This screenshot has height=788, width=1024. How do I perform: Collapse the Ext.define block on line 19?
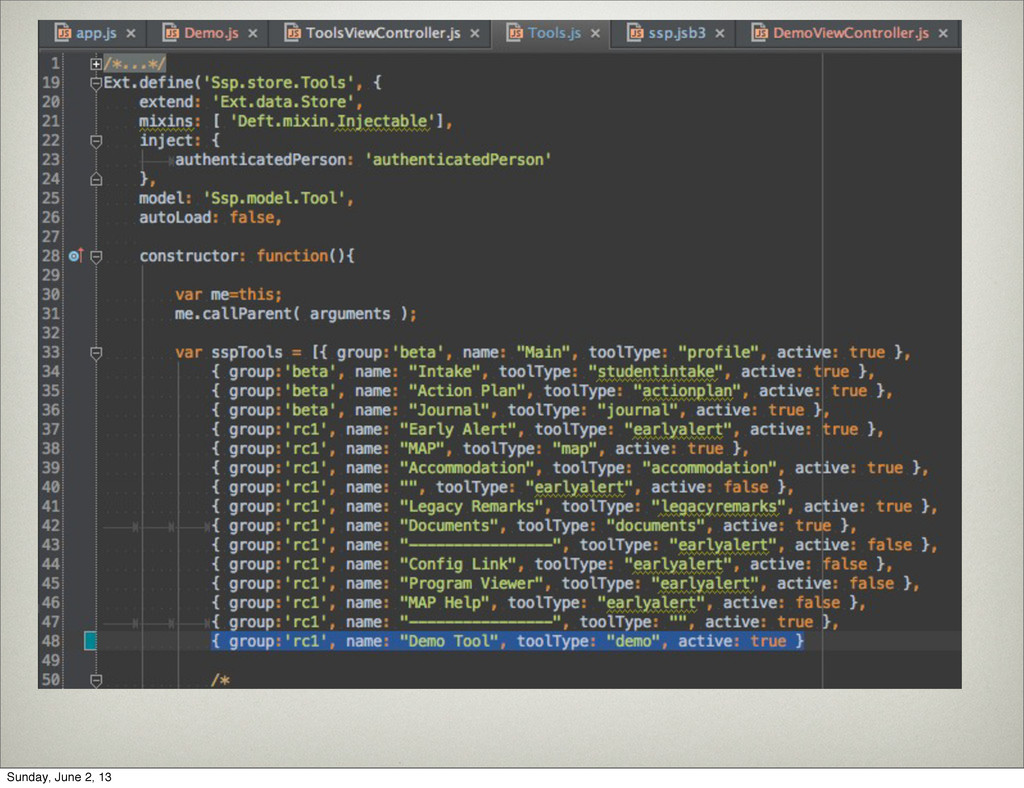click(x=96, y=83)
